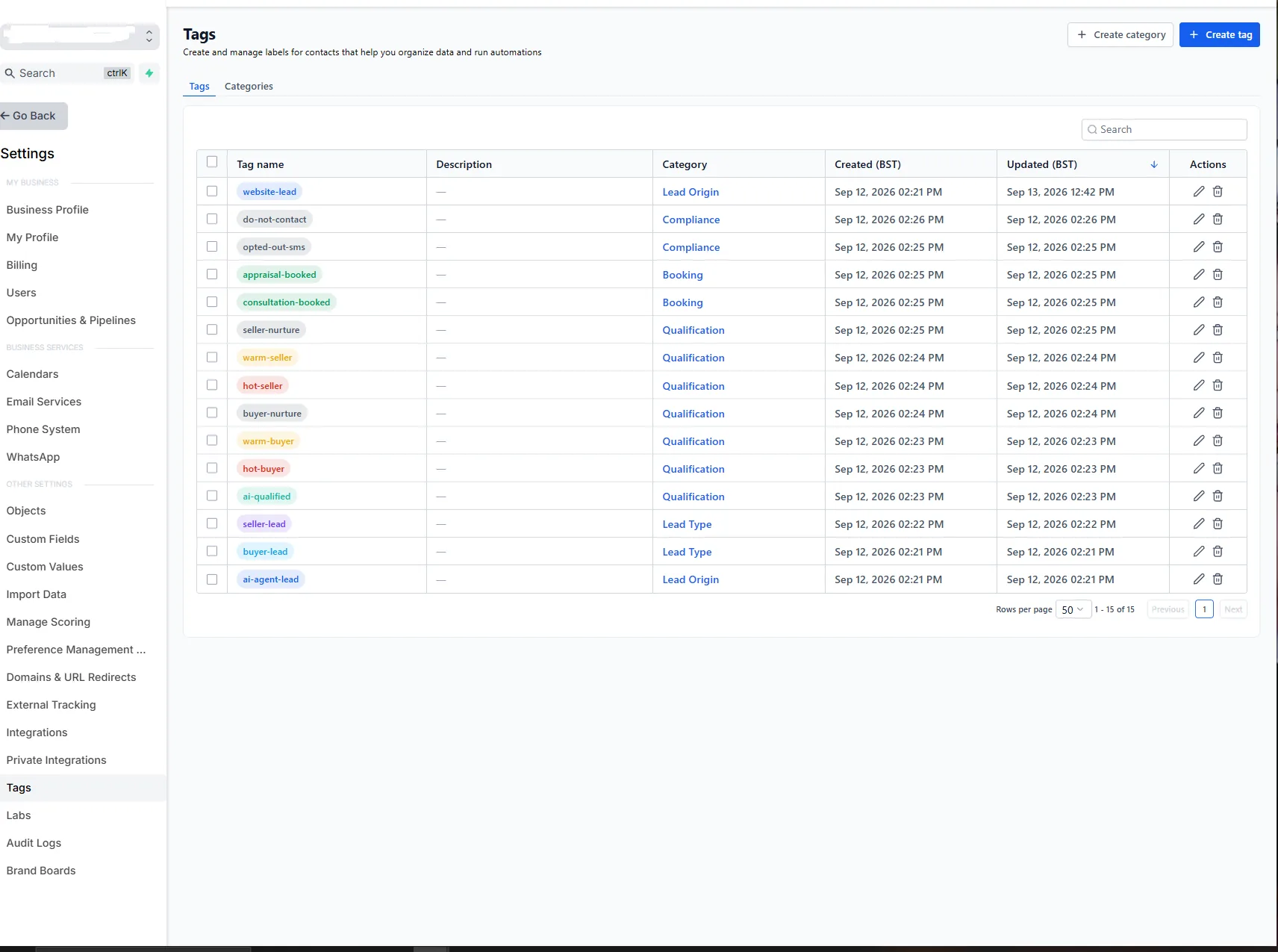
Task: Check the ai-agent-lead row checkbox
Action: coord(212,579)
